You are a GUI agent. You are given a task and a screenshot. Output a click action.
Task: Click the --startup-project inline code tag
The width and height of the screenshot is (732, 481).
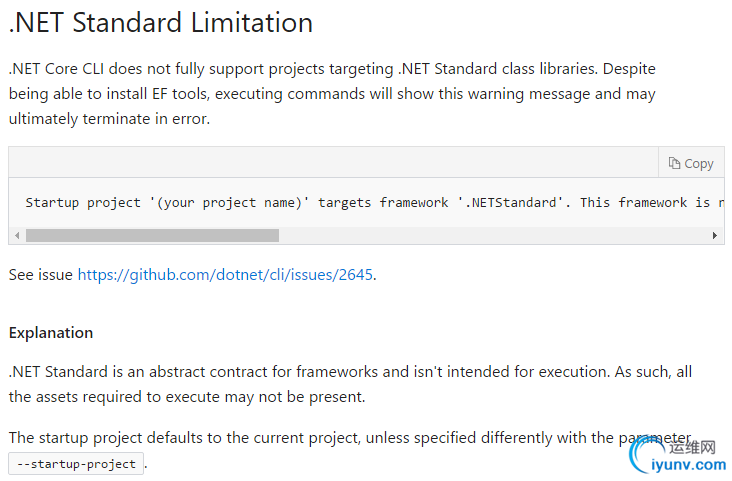[77, 464]
